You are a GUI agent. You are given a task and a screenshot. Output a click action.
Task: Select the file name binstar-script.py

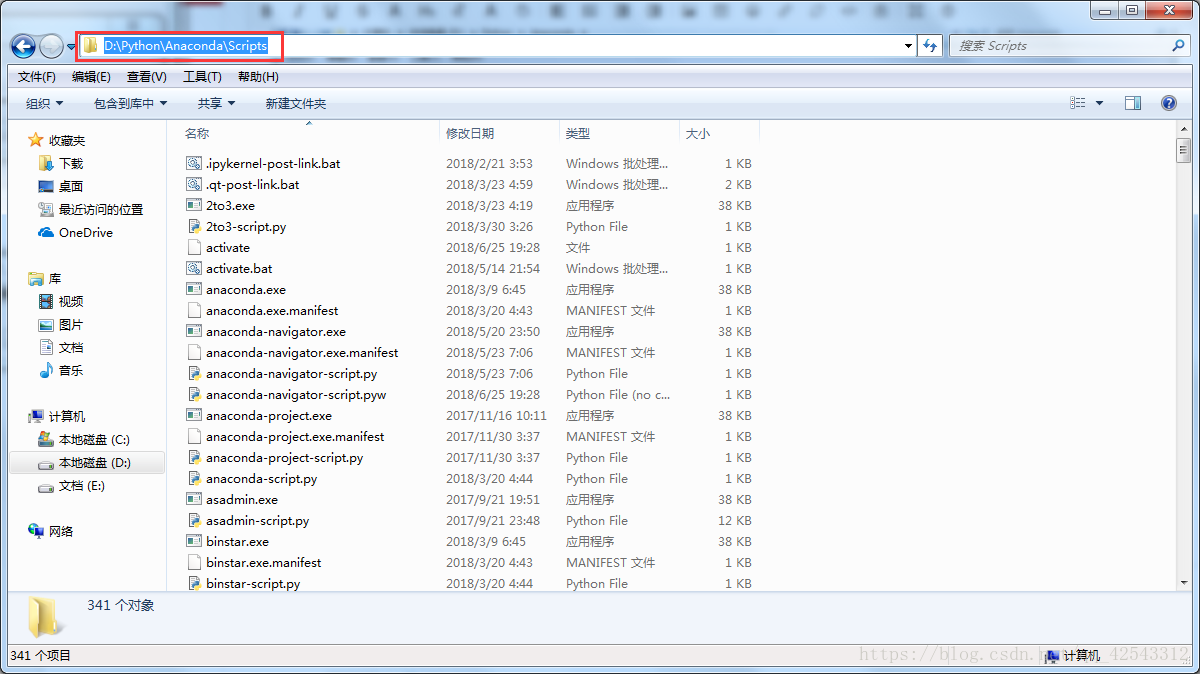click(x=253, y=583)
